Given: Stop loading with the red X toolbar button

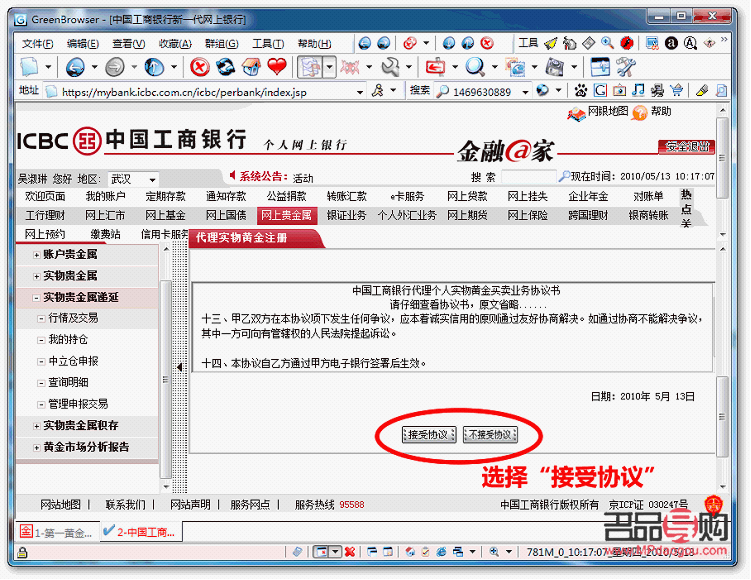Looking at the screenshot, I should [200, 67].
